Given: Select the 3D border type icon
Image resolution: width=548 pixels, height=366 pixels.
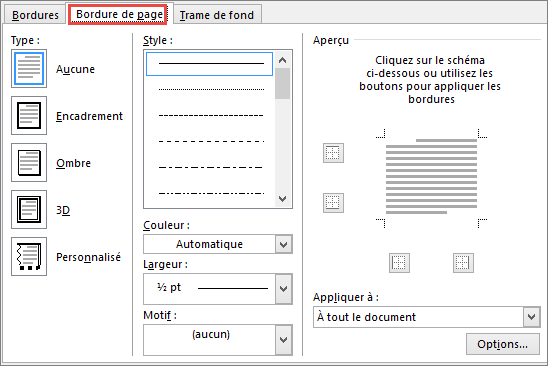Looking at the screenshot, I should click(29, 210).
